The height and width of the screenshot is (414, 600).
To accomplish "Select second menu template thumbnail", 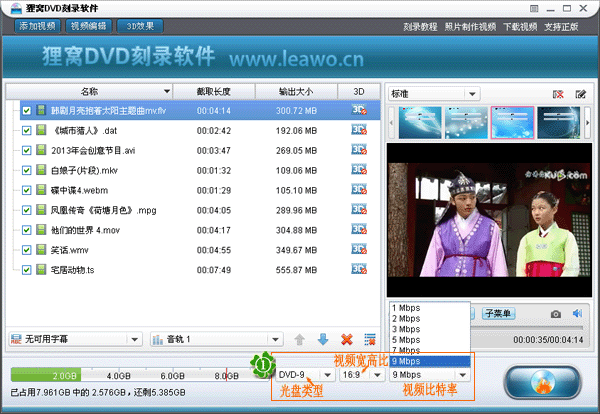I will [x=466, y=122].
